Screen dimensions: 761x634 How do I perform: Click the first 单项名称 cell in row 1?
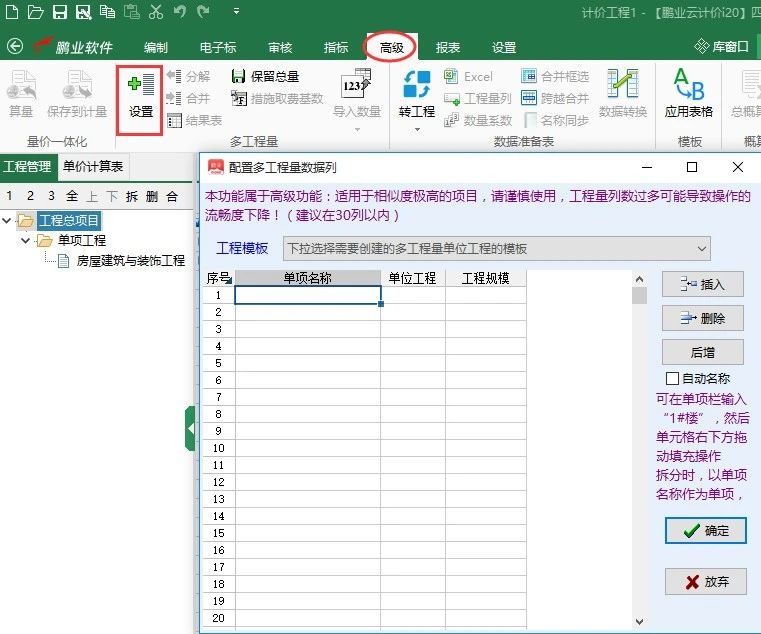(307, 295)
